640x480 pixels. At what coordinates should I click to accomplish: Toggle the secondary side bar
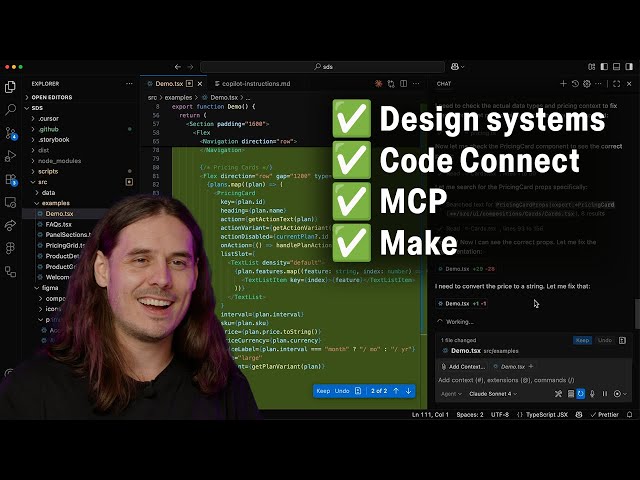point(629,67)
